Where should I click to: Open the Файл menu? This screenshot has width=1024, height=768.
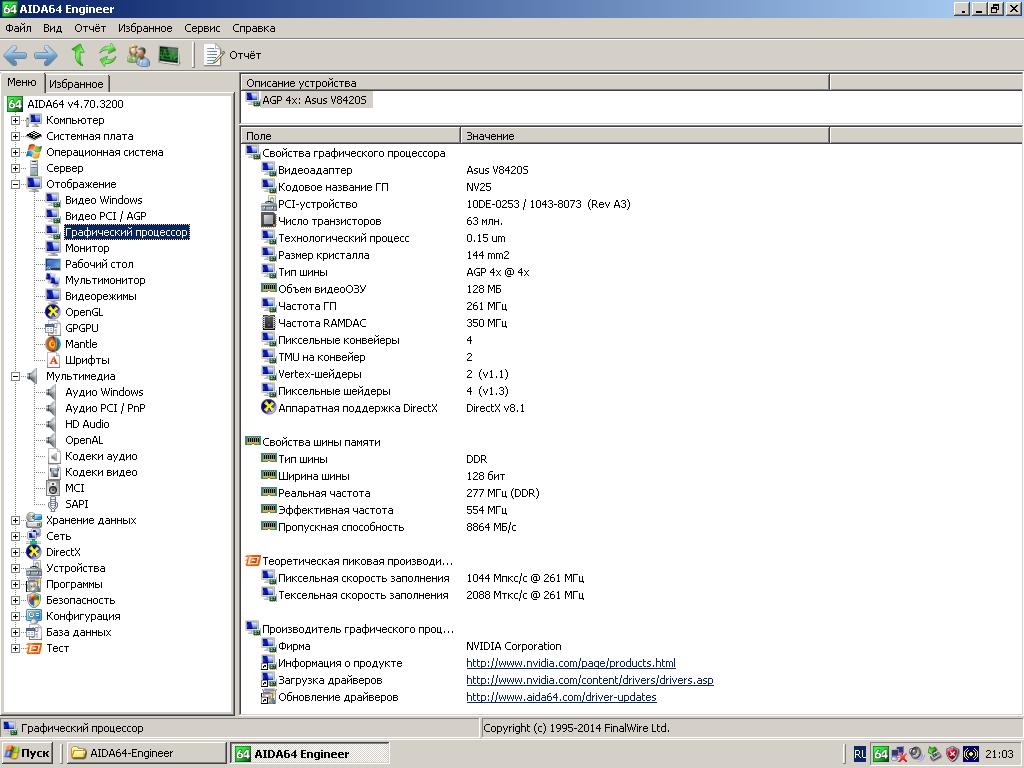[18, 28]
